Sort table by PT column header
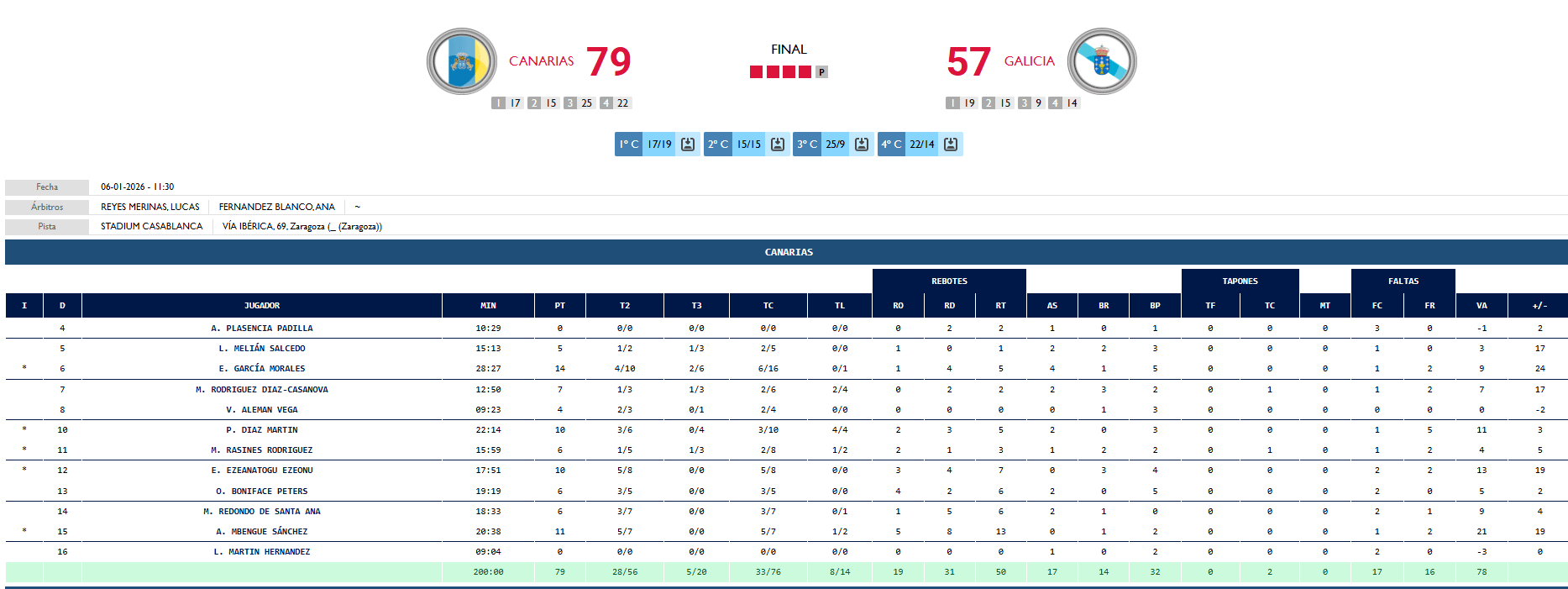This screenshot has width=1568, height=589. pyautogui.click(x=559, y=306)
